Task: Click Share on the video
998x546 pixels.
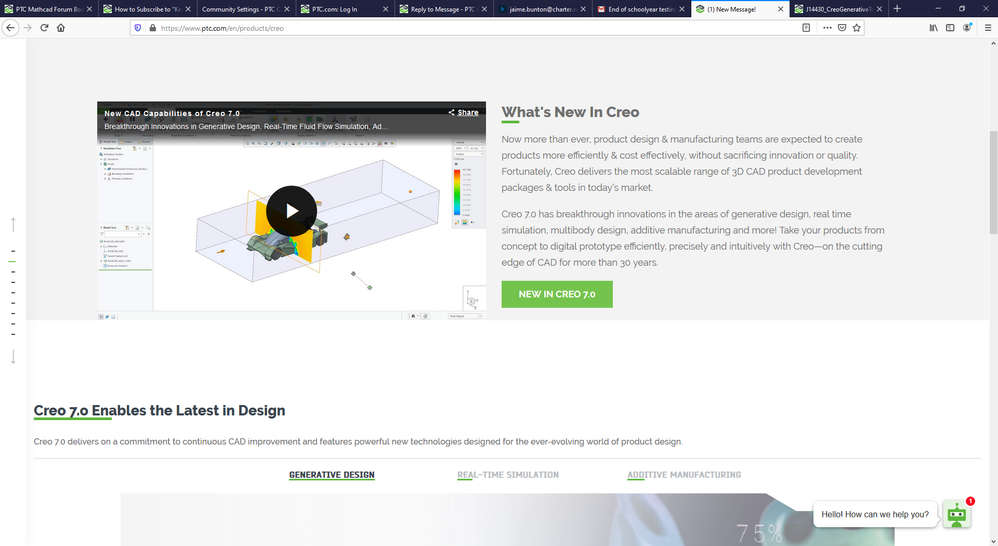Action: pos(463,113)
